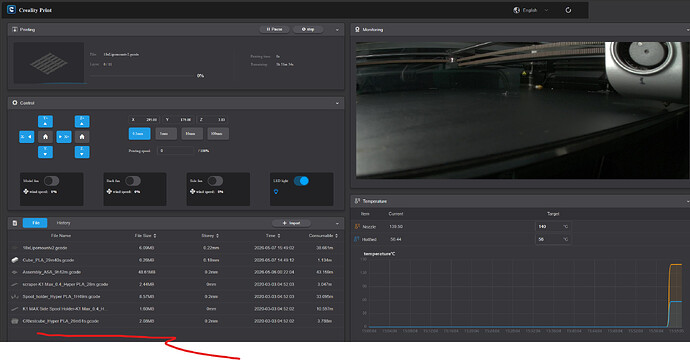This screenshot has height=360, width=690.
Task: Click the printing speed input field
Action: [175, 151]
